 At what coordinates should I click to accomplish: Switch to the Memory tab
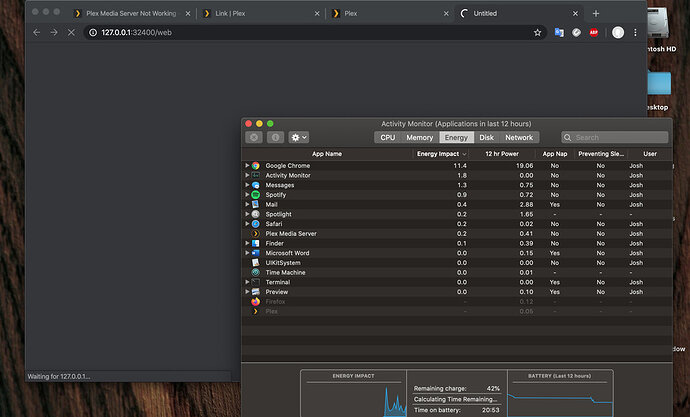pyautogui.click(x=419, y=137)
